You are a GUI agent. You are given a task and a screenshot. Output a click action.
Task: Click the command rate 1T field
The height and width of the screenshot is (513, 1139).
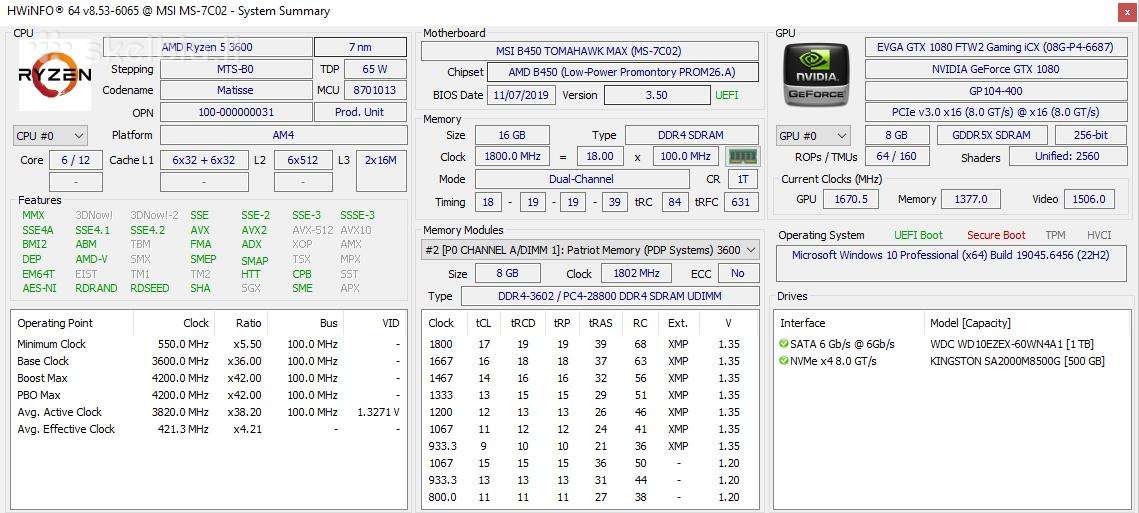pyautogui.click(x=743, y=179)
